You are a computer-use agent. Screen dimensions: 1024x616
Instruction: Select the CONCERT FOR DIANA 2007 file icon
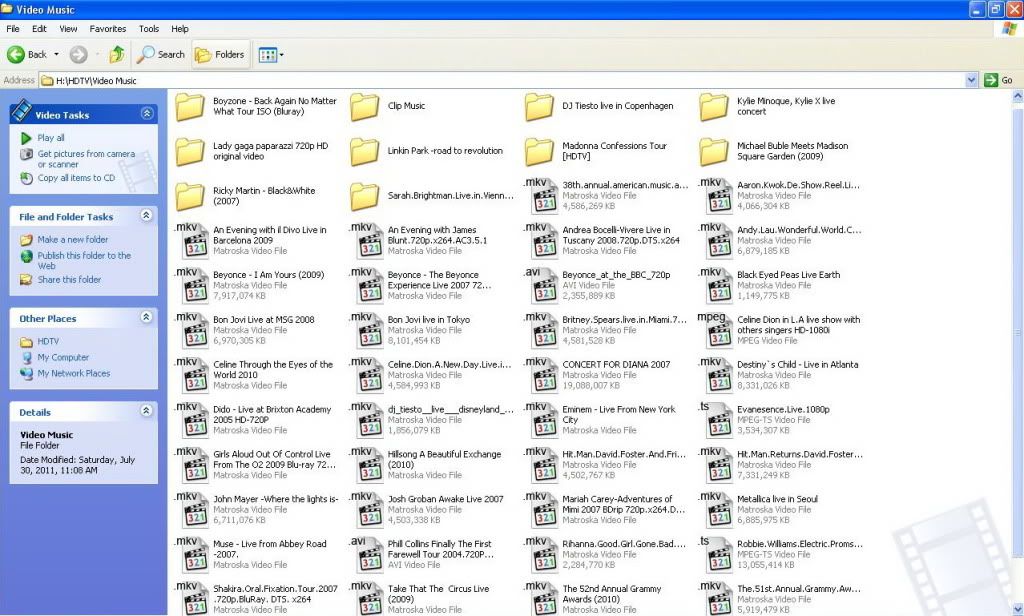click(541, 376)
